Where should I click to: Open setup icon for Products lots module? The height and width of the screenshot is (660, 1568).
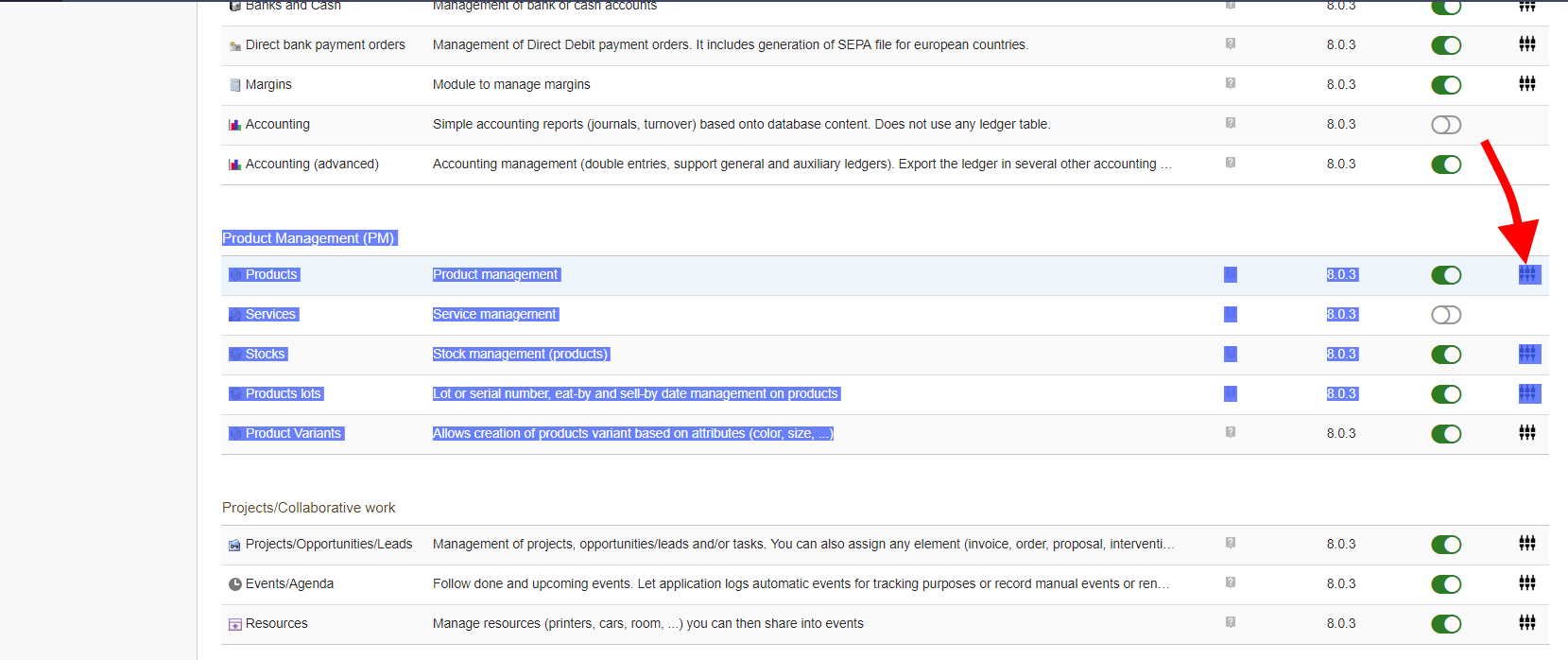coord(1527,393)
